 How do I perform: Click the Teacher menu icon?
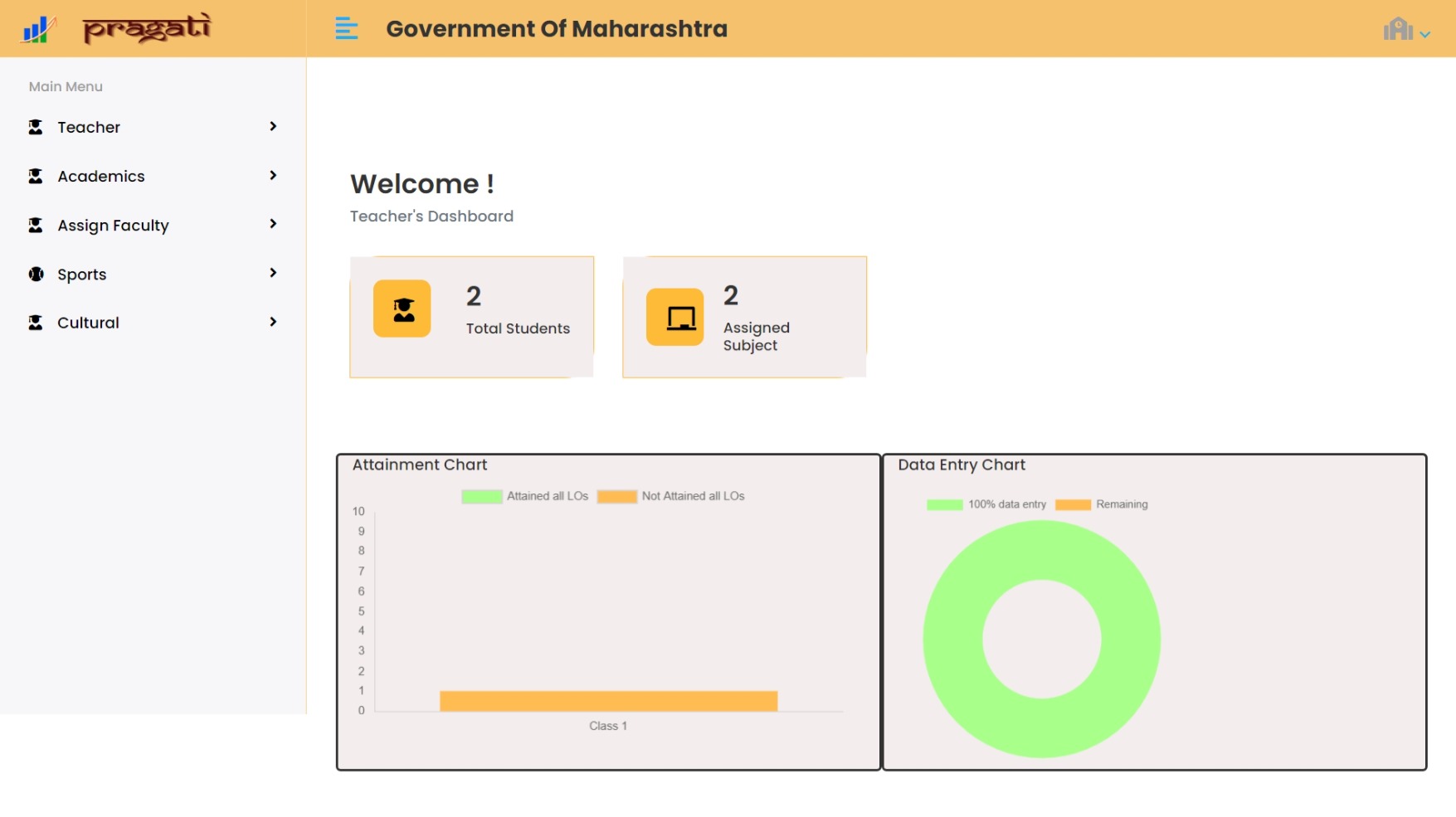(36, 127)
